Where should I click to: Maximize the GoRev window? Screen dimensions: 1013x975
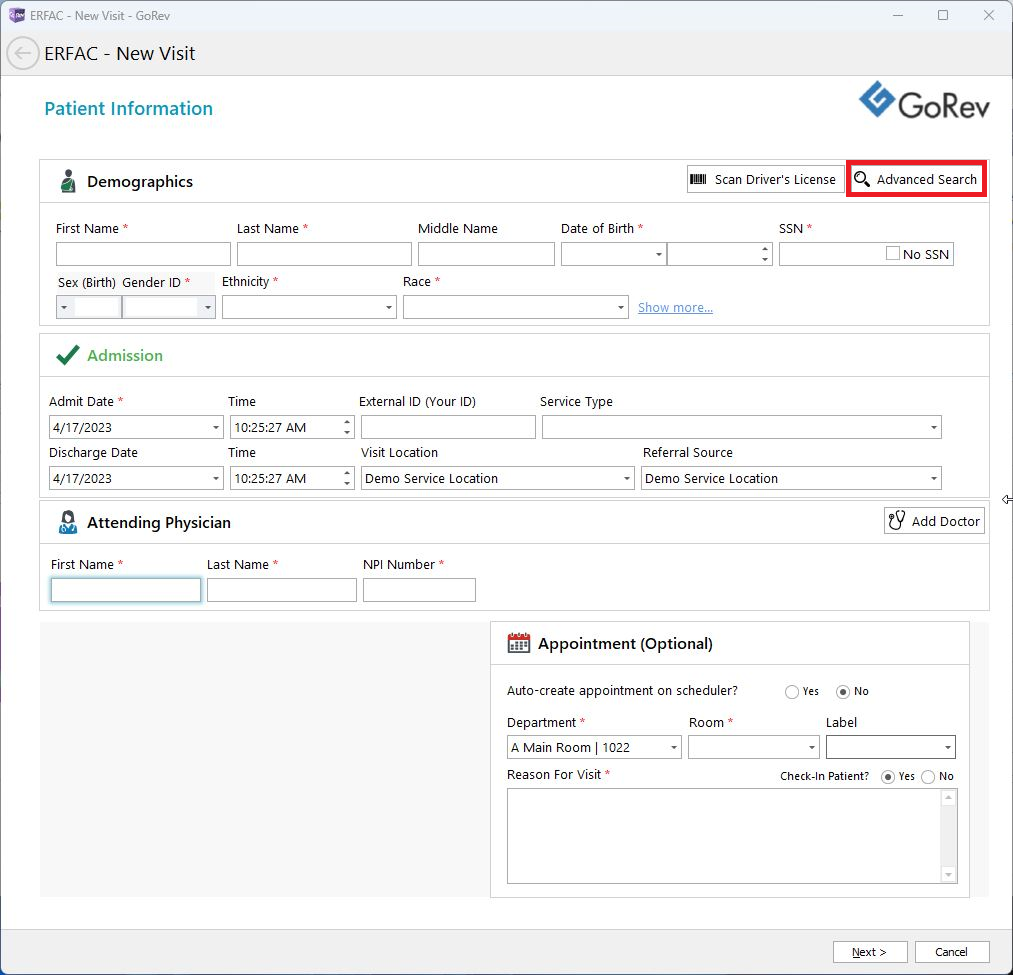[x=943, y=15]
